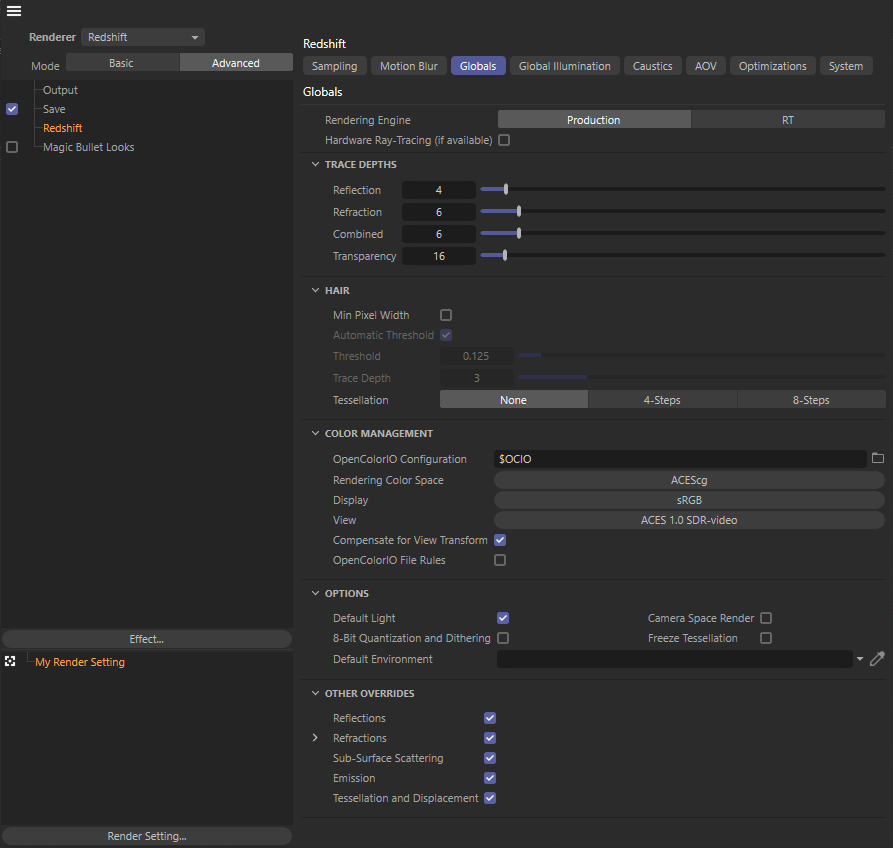Uncheck the Emission override
This screenshot has height=848, width=893.
click(490, 777)
